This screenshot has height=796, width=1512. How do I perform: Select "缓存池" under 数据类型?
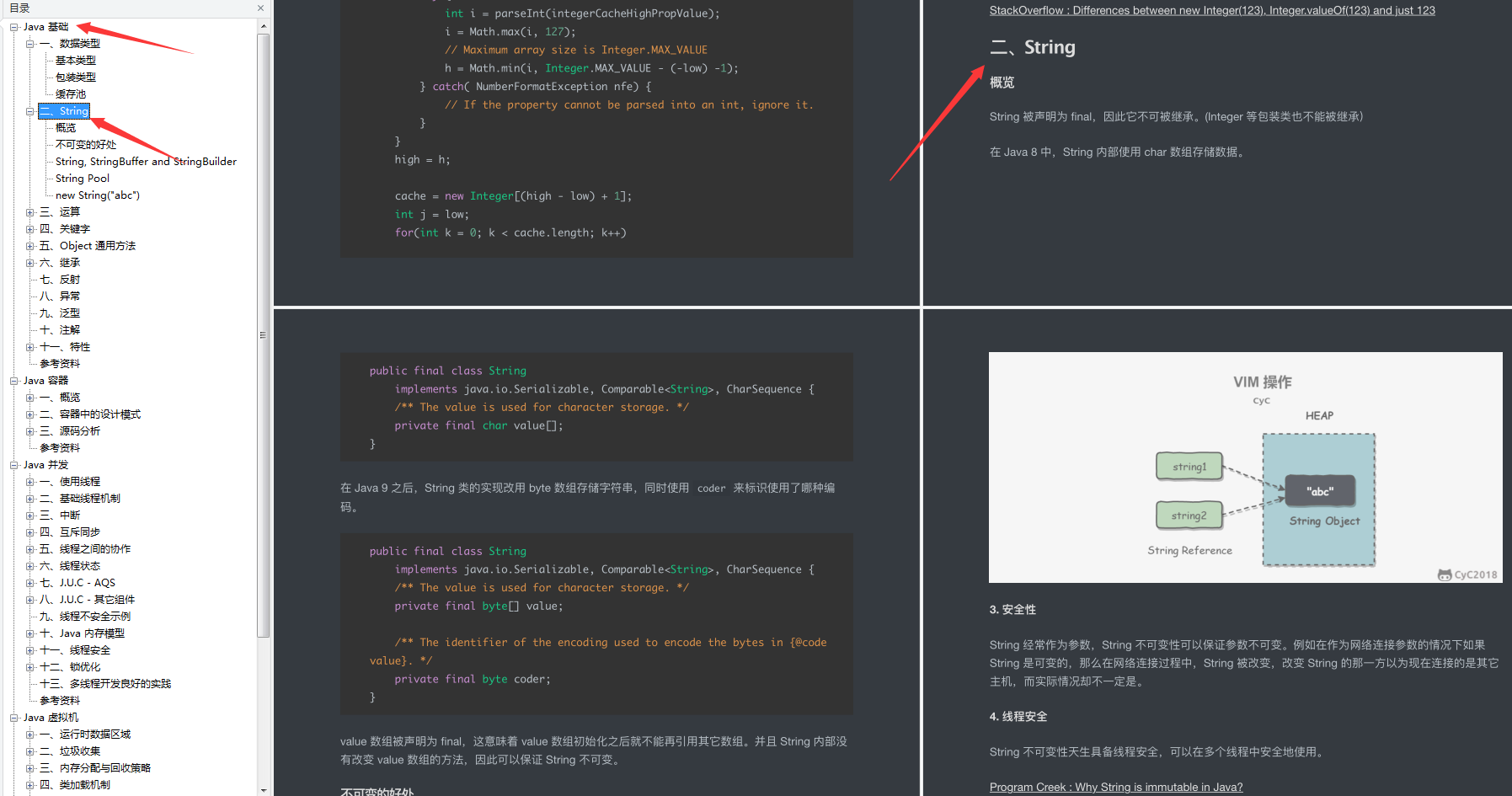point(70,93)
